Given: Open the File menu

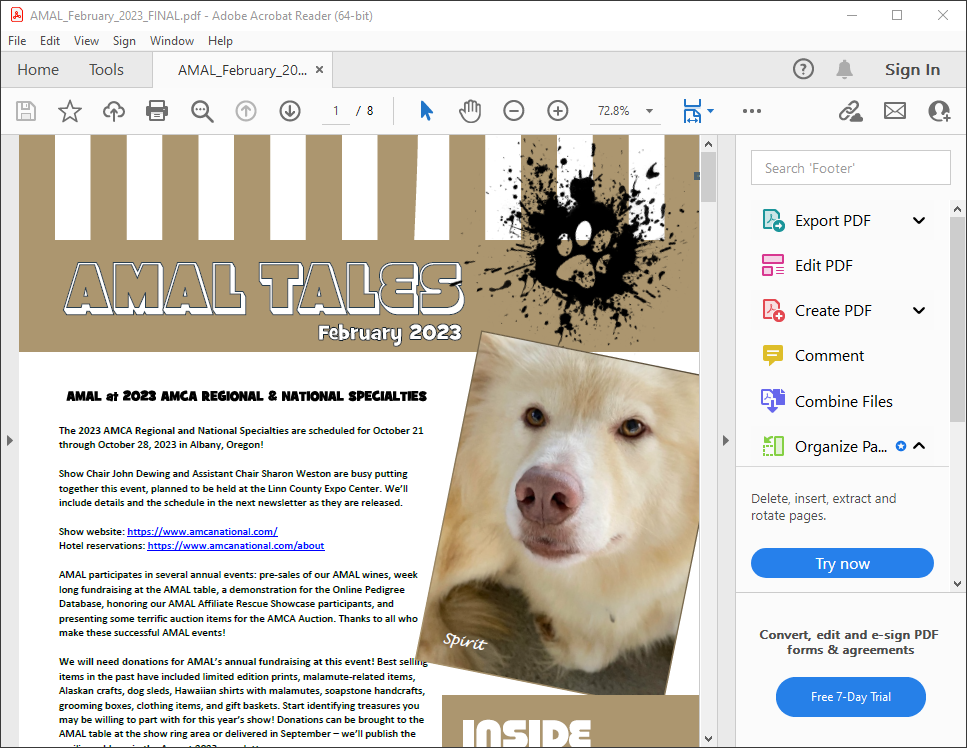Looking at the screenshot, I should (17, 41).
